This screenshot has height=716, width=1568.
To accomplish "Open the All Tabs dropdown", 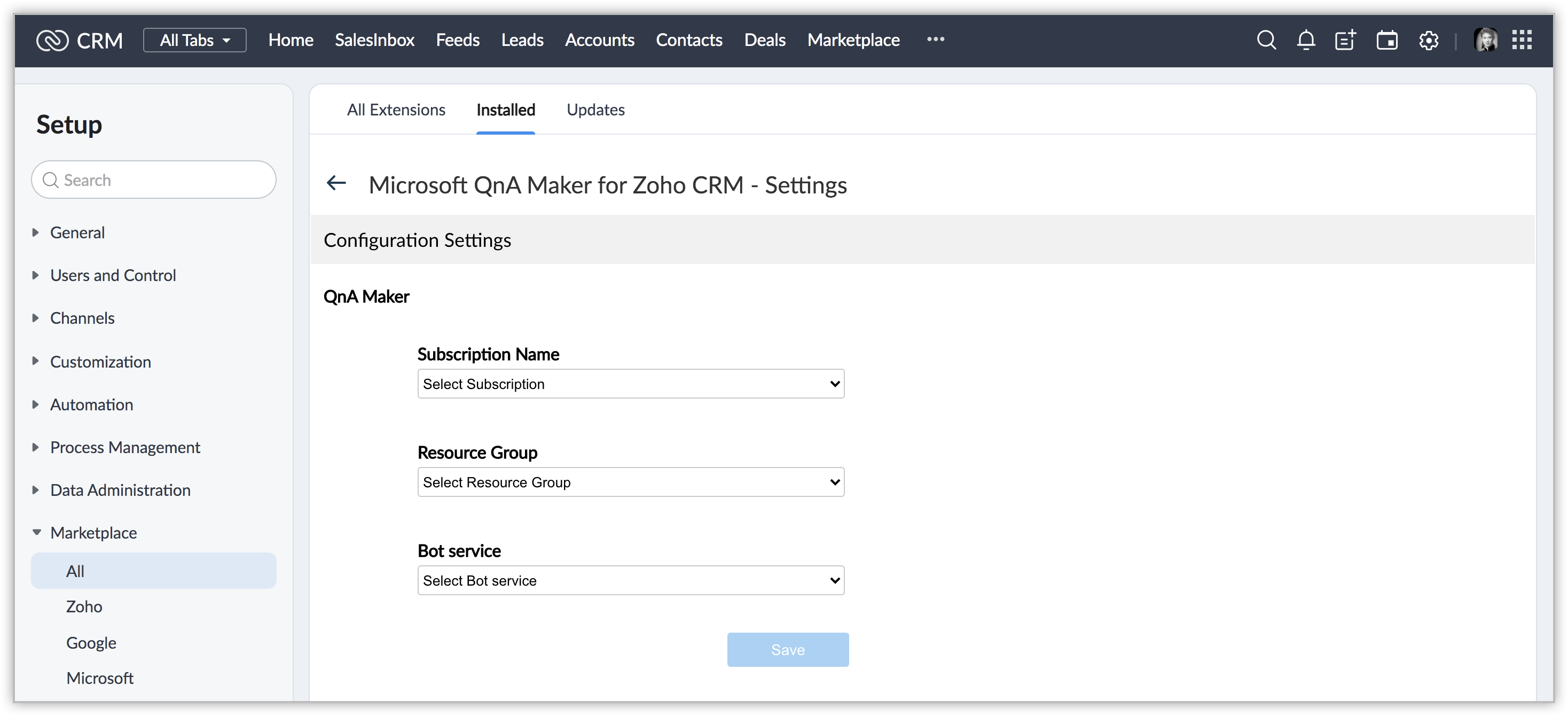I will coord(195,40).
